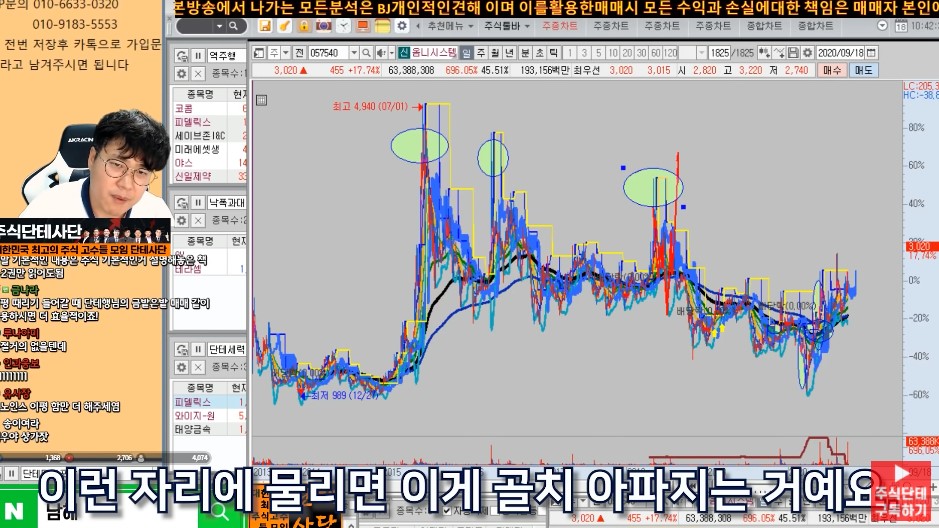Select 와이지-원 in the 단테세력 list
939x528 pixels.
click(x=194, y=415)
